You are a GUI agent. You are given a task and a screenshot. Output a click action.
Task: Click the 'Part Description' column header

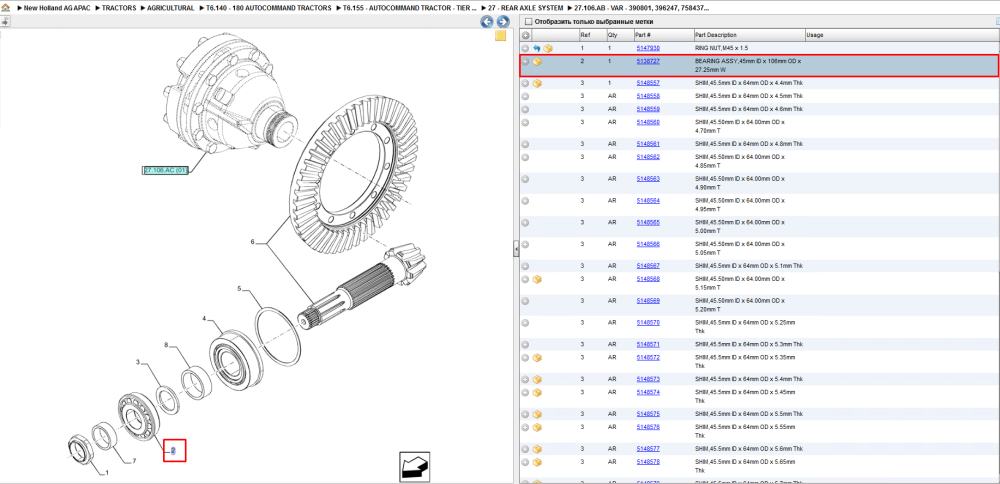click(x=716, y=35)
